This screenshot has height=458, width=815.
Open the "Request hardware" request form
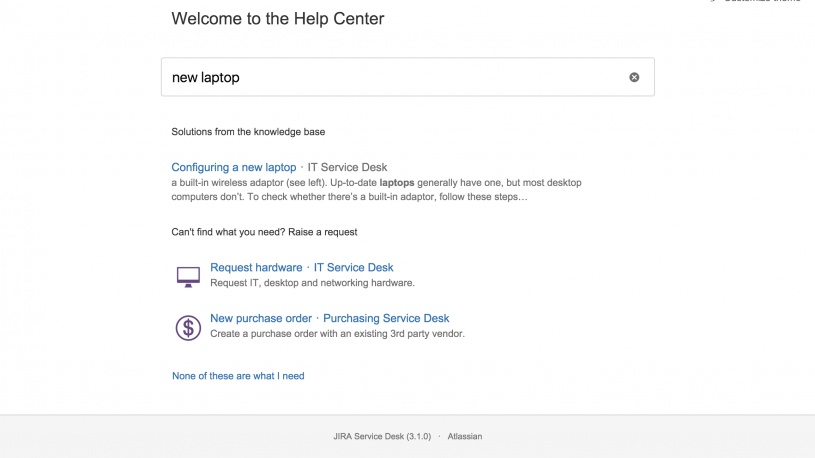[256, 268]
